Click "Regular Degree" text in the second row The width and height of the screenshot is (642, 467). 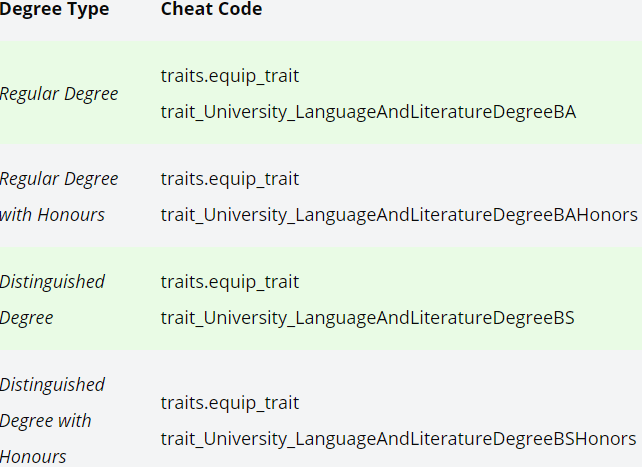59,179
